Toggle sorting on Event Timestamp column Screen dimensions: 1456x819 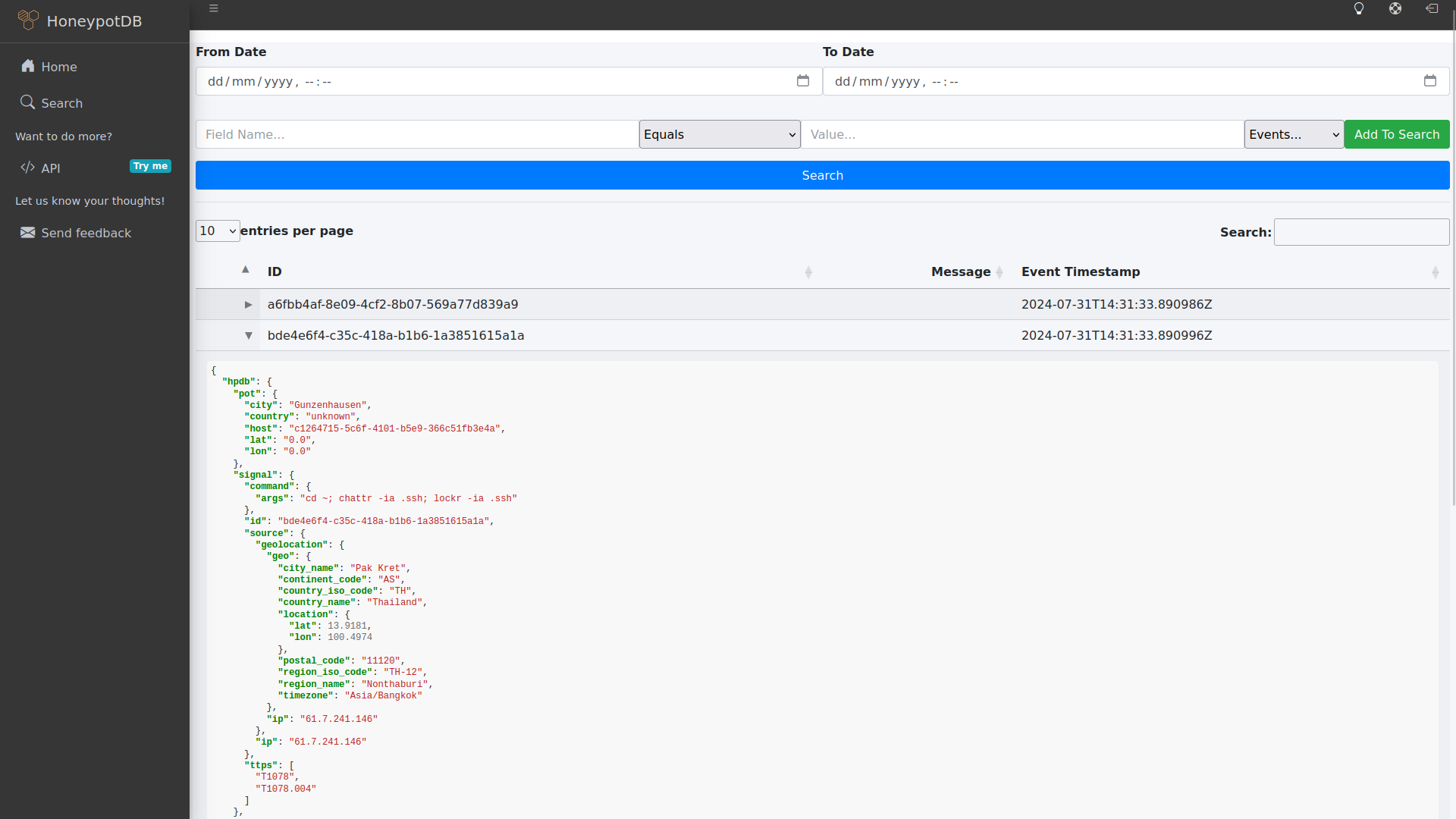click(1436, 272)
